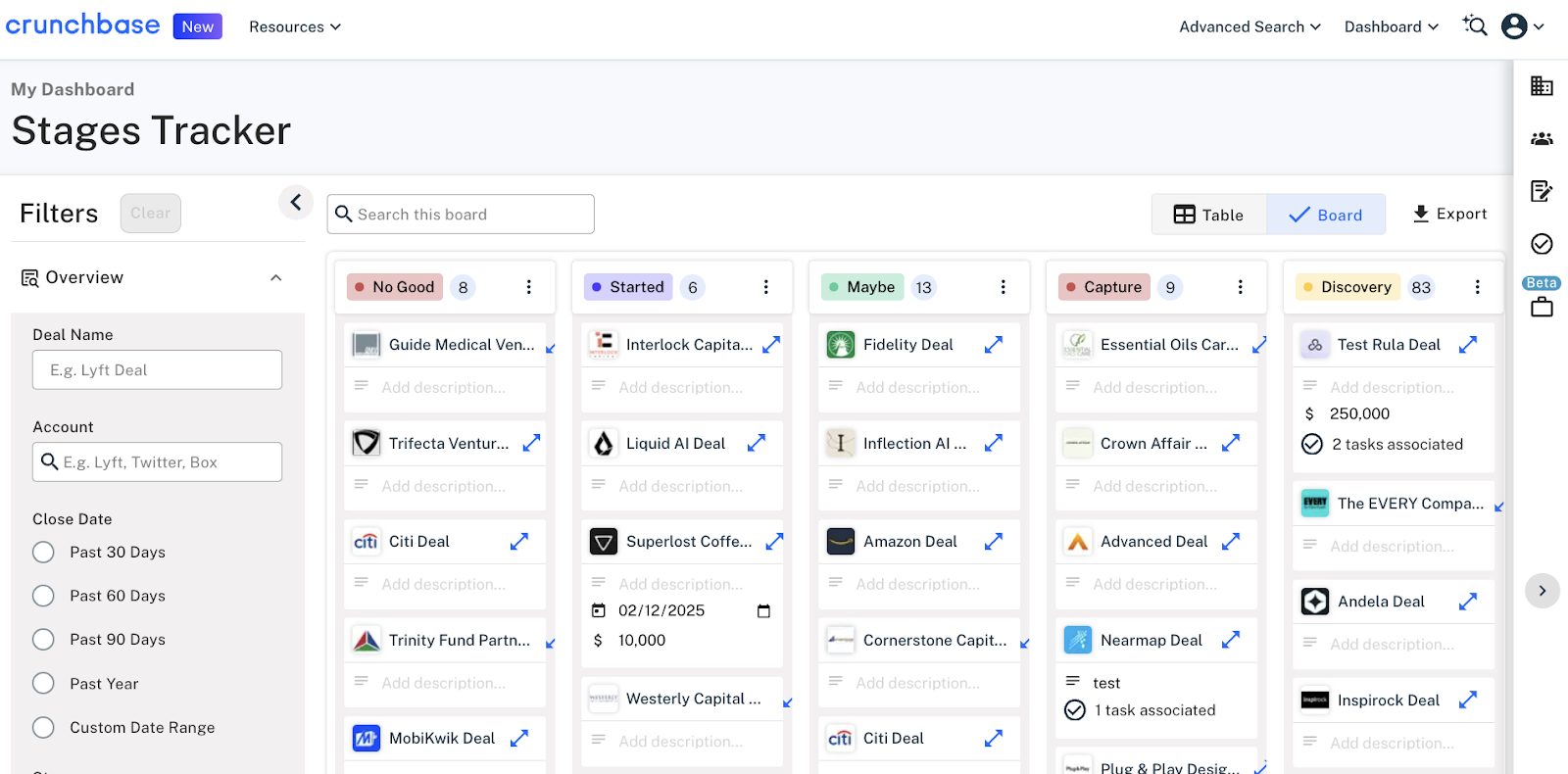Open the Advanced Search dropdown

point(1249,26)
